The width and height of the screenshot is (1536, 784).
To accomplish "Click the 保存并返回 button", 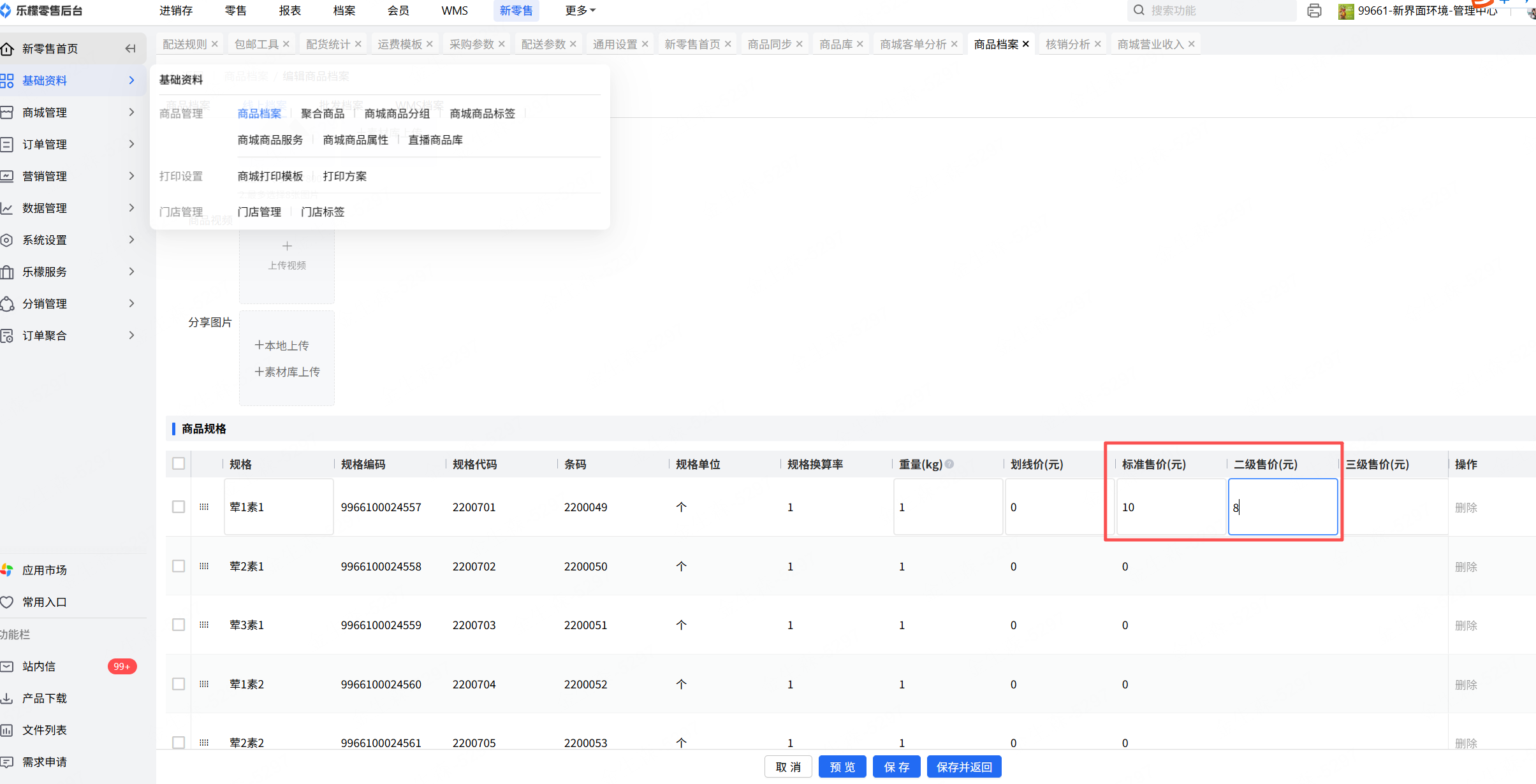I will (x=963, y=767).
